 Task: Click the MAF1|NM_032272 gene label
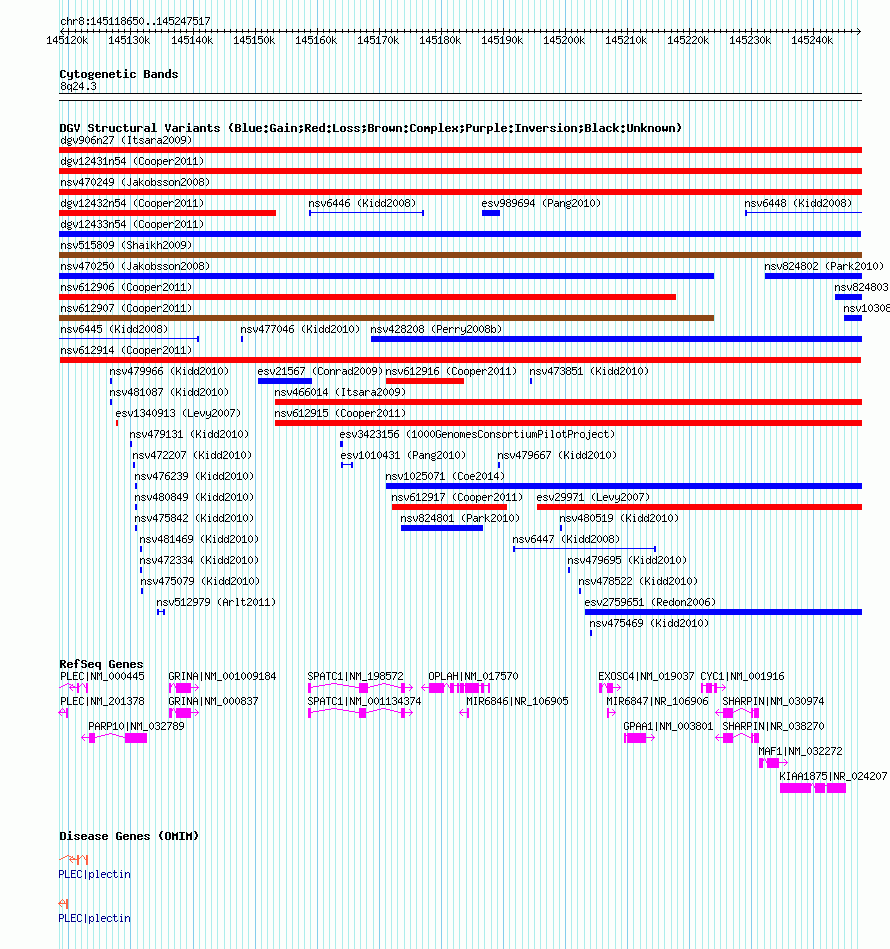click(800, 751)
